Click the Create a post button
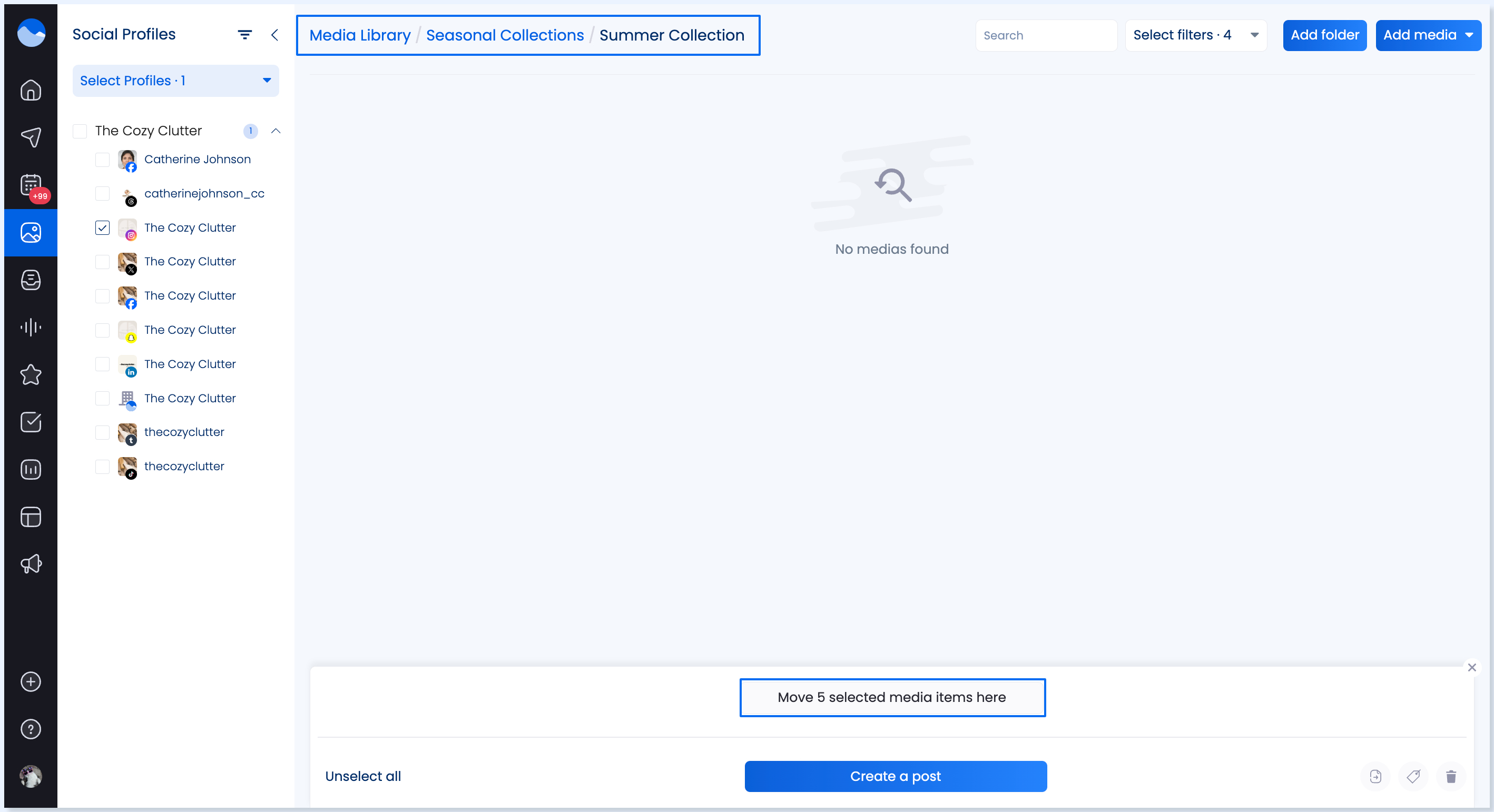Image resolution: width=1494 pixels, height=812 pixels. 896,776
